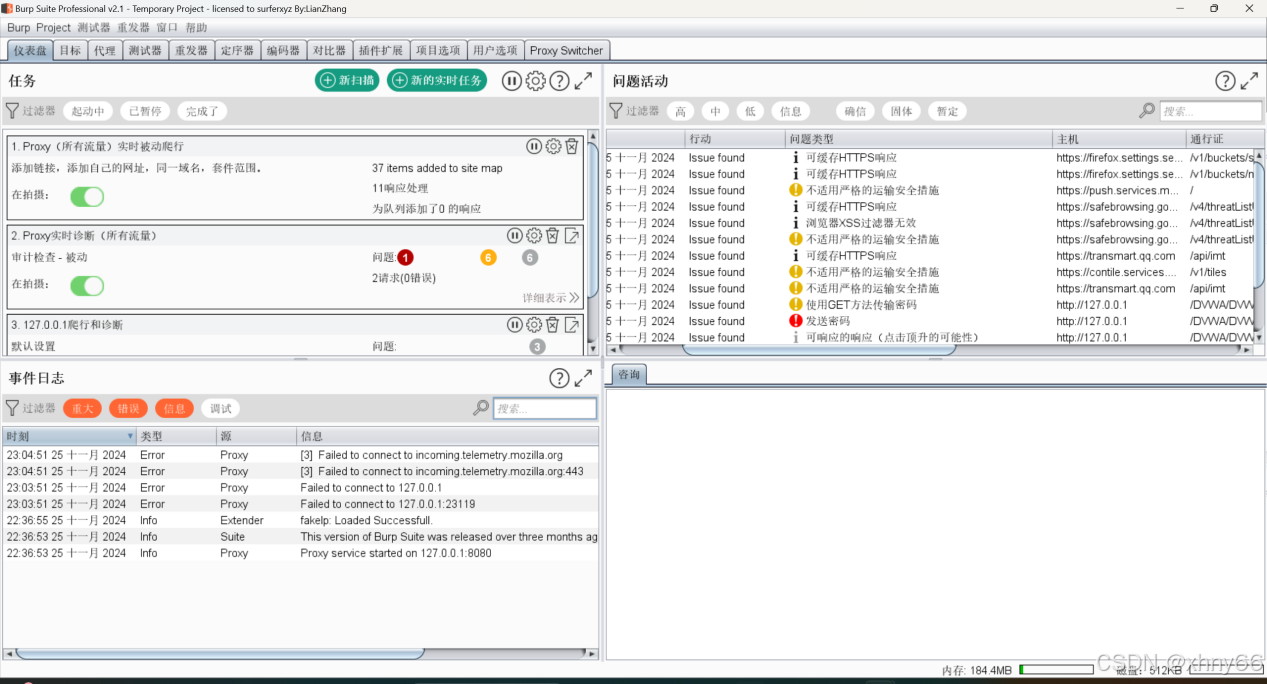1267x684 pixels.
Task: Pause all tasks in the 任务 panel header
Action: pyautogui.click(x=511, y=81)
